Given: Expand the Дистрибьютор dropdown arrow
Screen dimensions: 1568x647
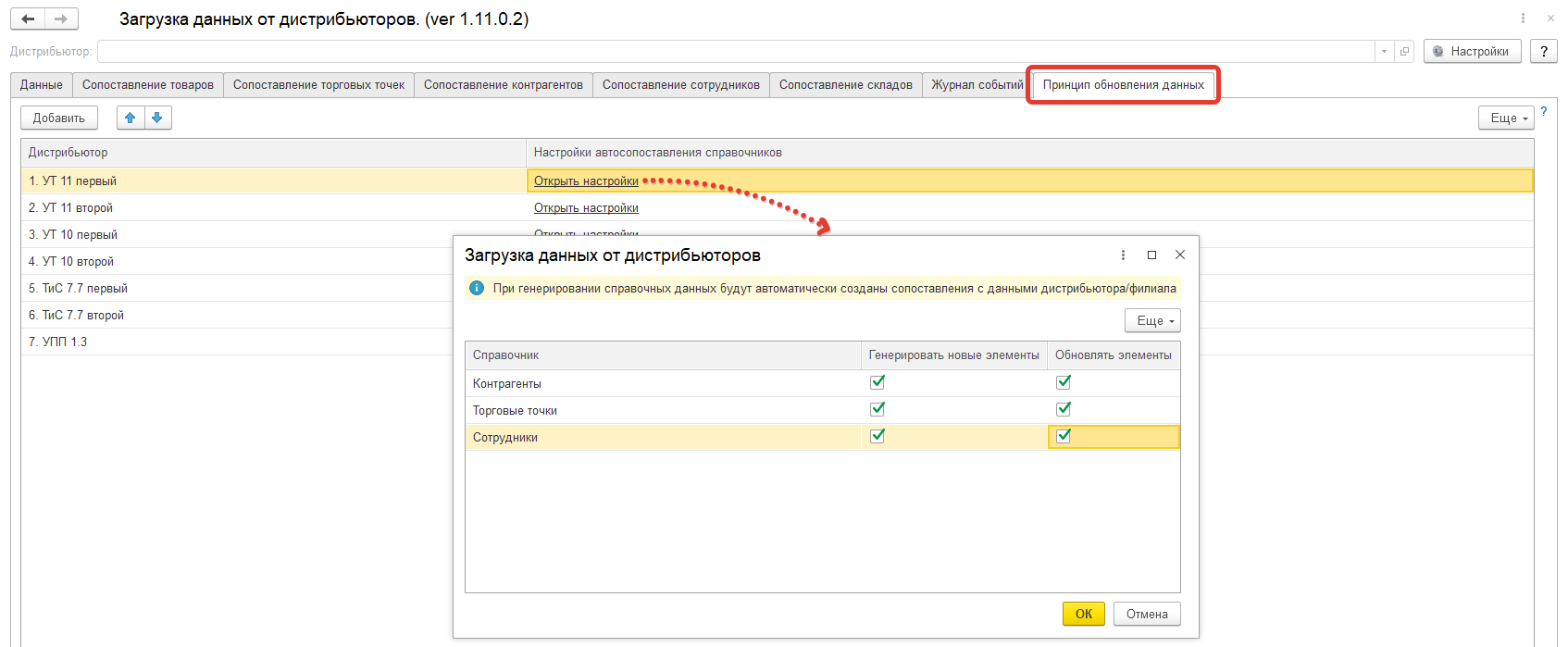Looking at the screenshot, I should click(1384, 52).
